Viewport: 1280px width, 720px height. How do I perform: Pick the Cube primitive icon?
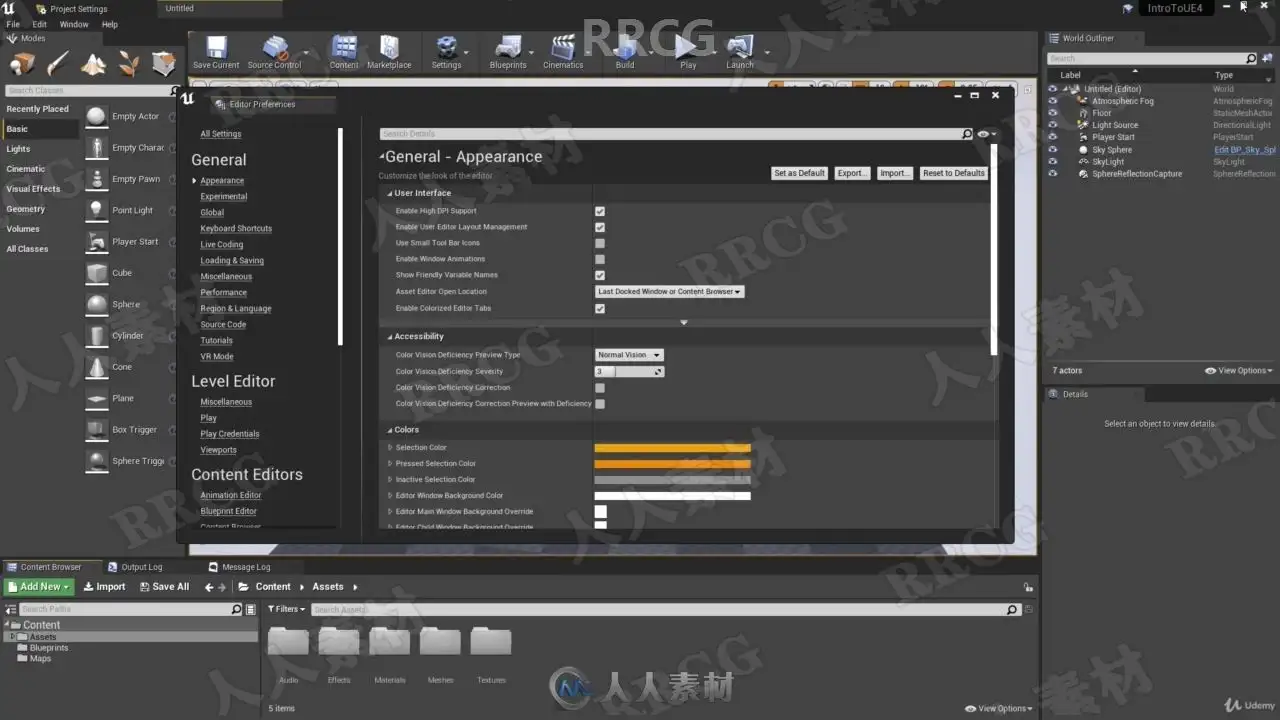(x=96, y=273)
